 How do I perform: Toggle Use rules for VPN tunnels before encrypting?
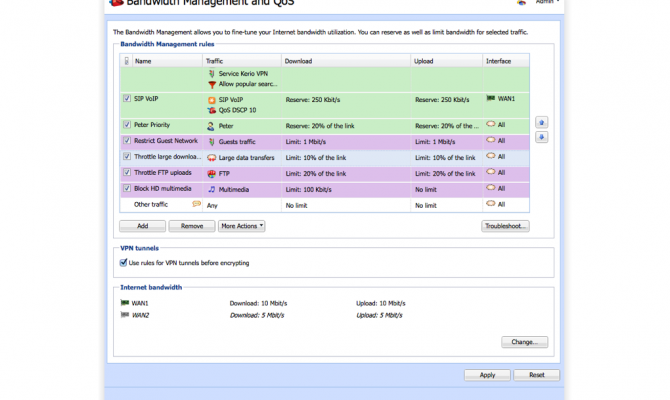123,263
